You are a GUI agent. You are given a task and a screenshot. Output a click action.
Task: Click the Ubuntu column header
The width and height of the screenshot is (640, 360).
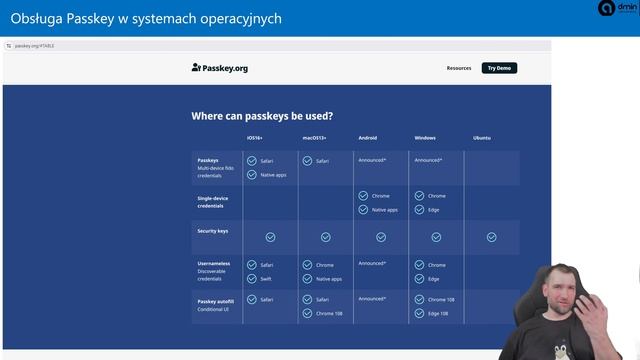pyautogui.click(x=482, y=138)
